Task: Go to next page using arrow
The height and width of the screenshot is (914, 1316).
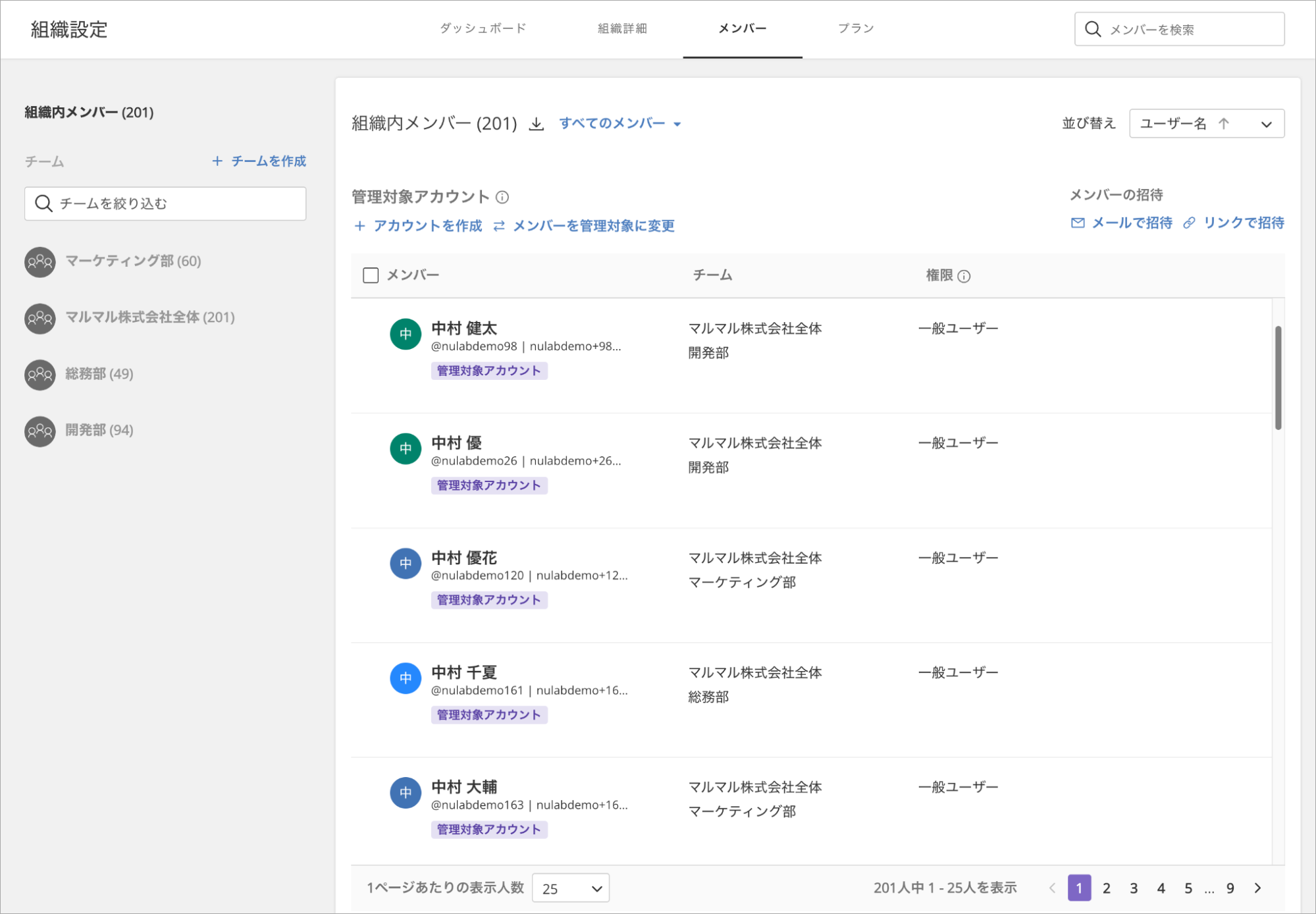Action: (1257, 888)
